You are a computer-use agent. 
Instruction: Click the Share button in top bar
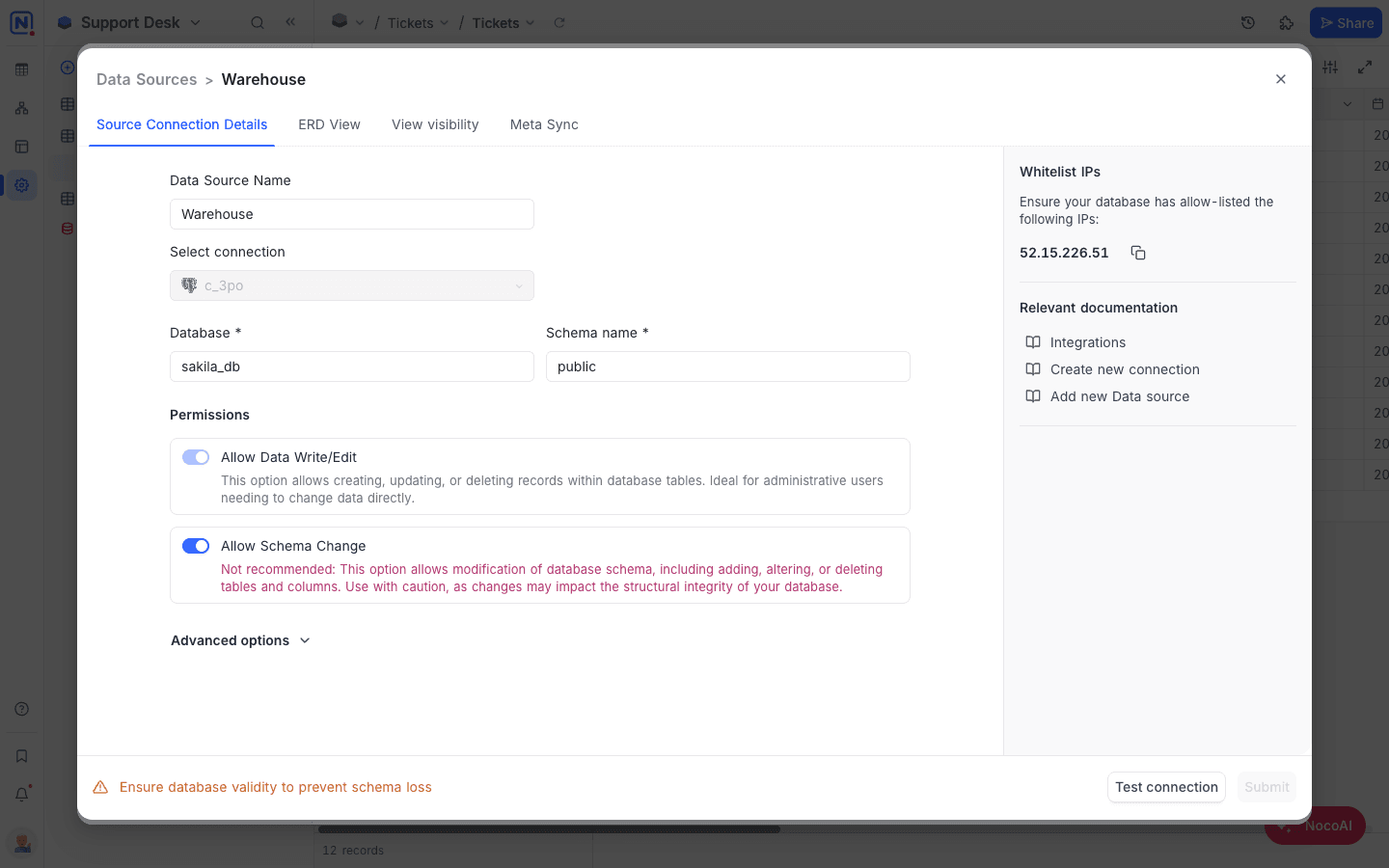(1346, 22)
